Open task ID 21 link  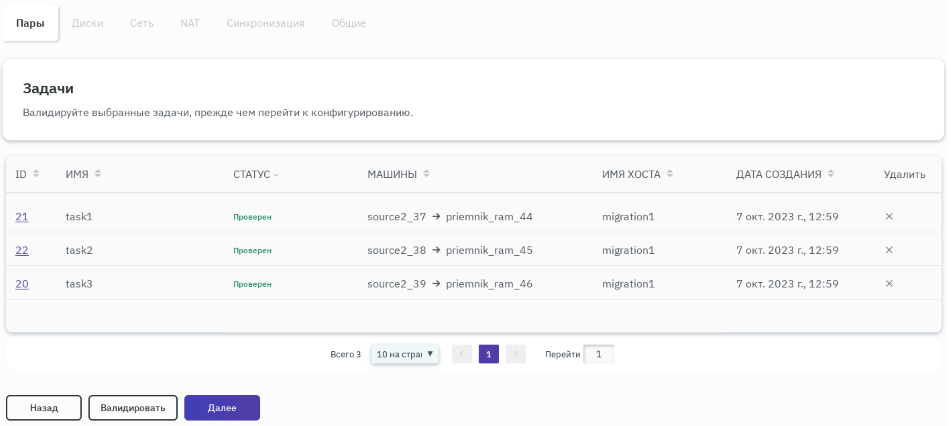[x=22, y=217]
